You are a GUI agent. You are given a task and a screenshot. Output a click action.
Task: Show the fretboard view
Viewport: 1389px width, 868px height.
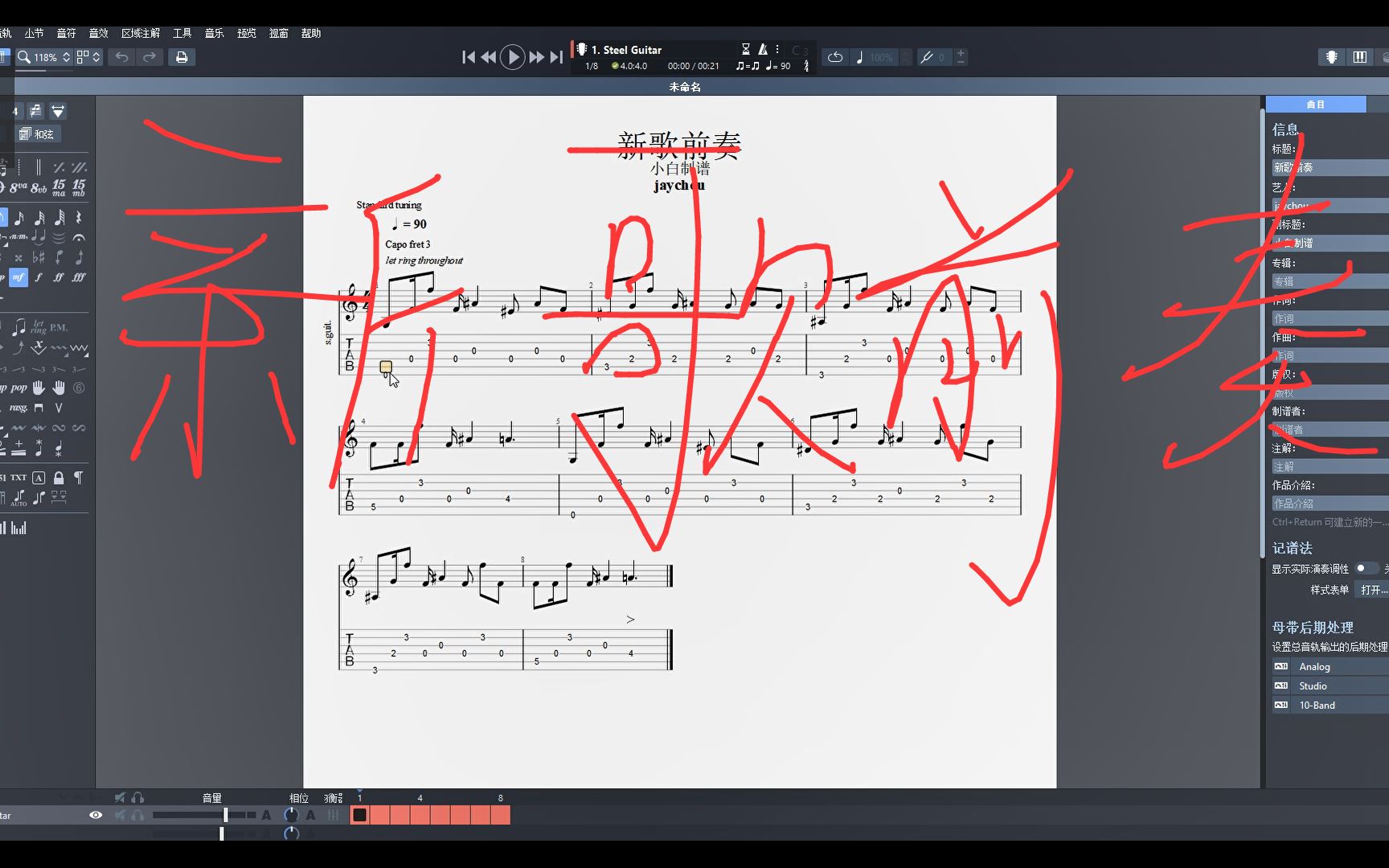tap(1332, 57)
